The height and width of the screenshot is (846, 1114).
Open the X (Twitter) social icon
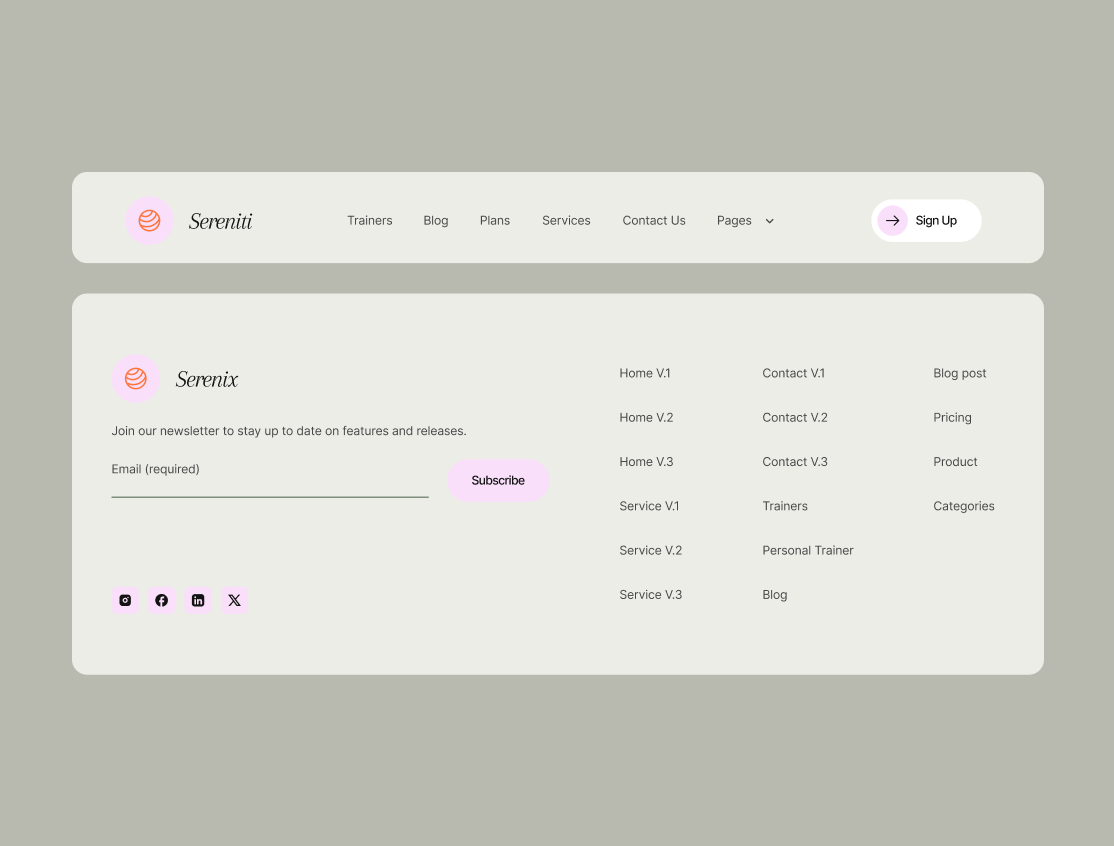(234, 600)
